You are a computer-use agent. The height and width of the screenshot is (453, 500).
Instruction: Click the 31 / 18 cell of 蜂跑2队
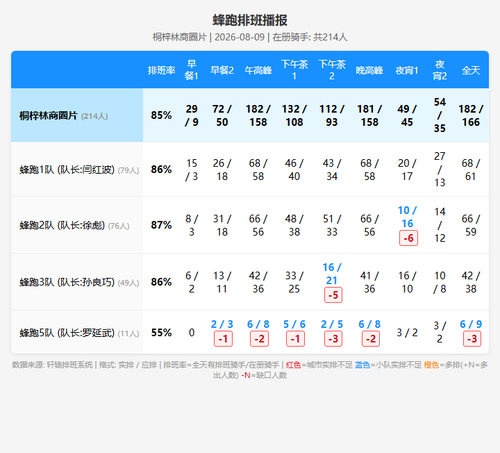tap(222, 225)
